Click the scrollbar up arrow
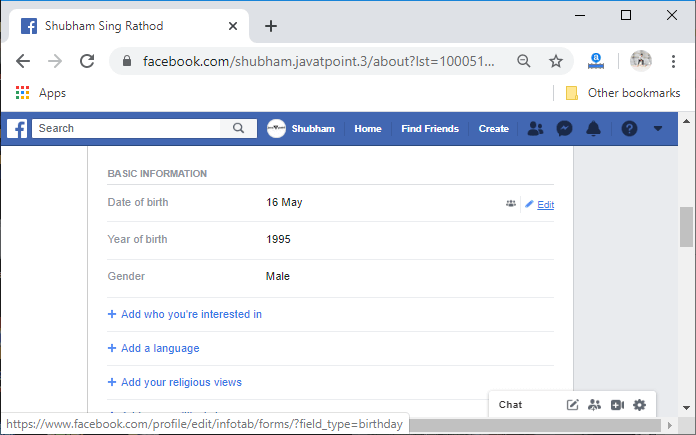Viewport: 696px width, 435px height. [x=686, y=121]
